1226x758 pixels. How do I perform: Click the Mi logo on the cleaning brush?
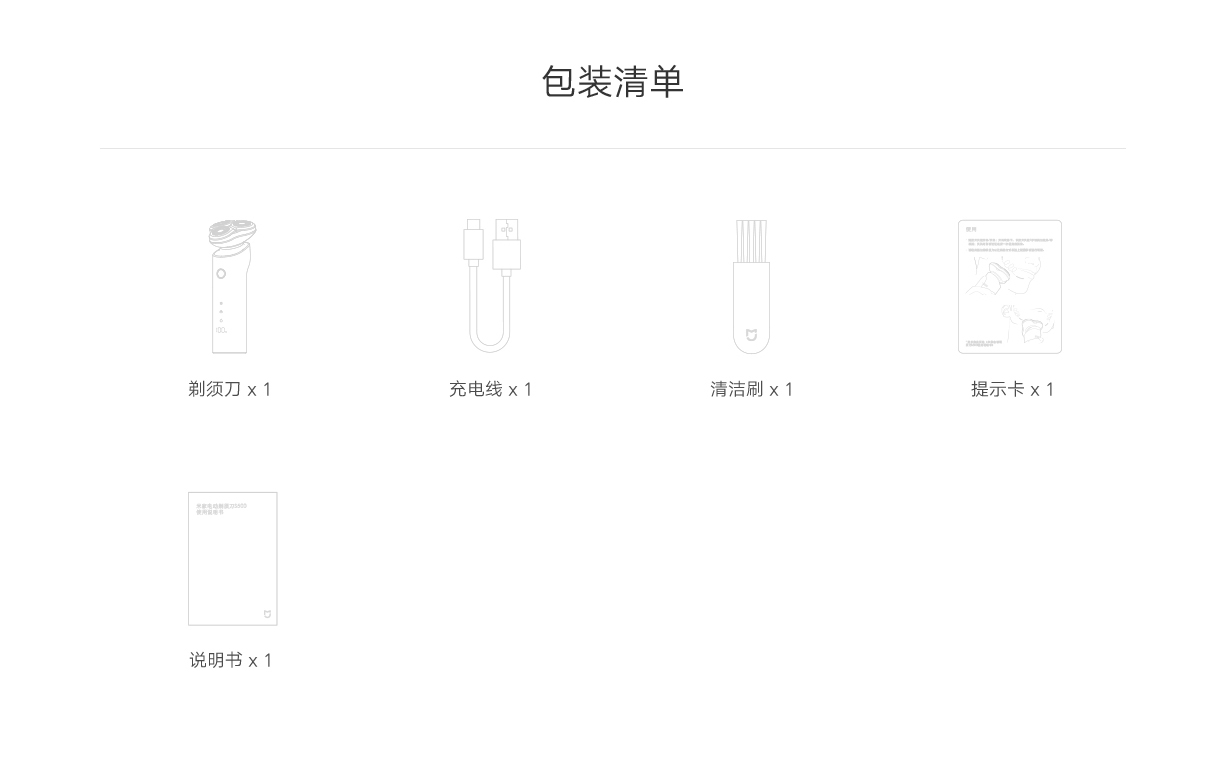coord(751,335)
